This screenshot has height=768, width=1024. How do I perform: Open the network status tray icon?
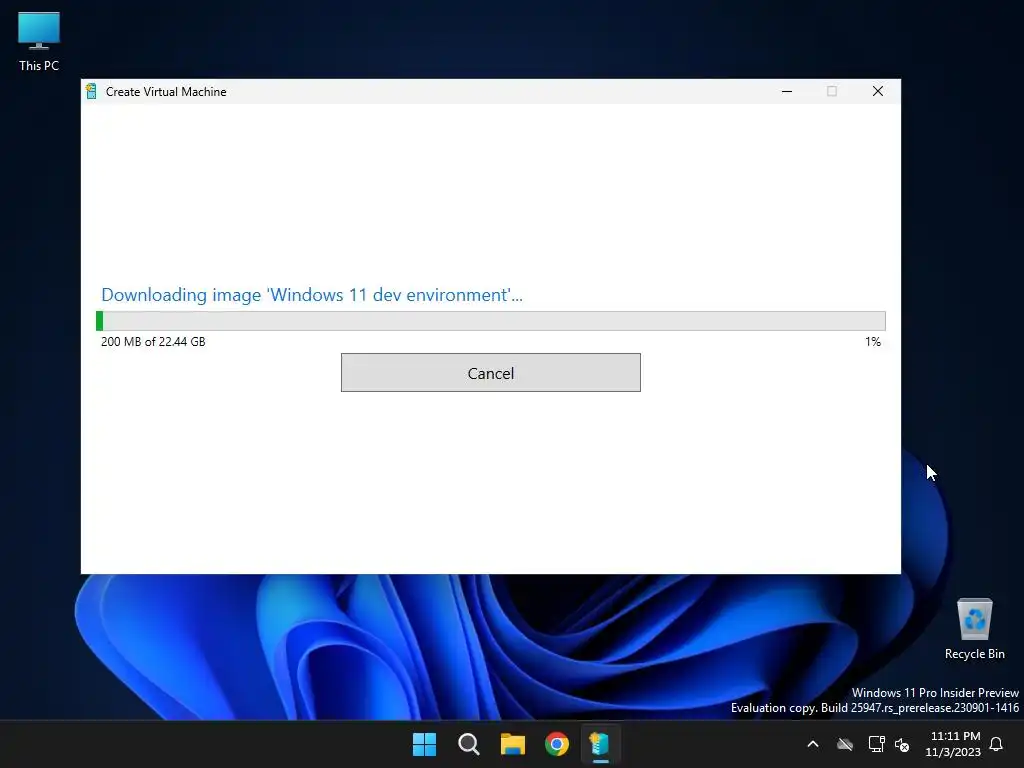point(876,744)
